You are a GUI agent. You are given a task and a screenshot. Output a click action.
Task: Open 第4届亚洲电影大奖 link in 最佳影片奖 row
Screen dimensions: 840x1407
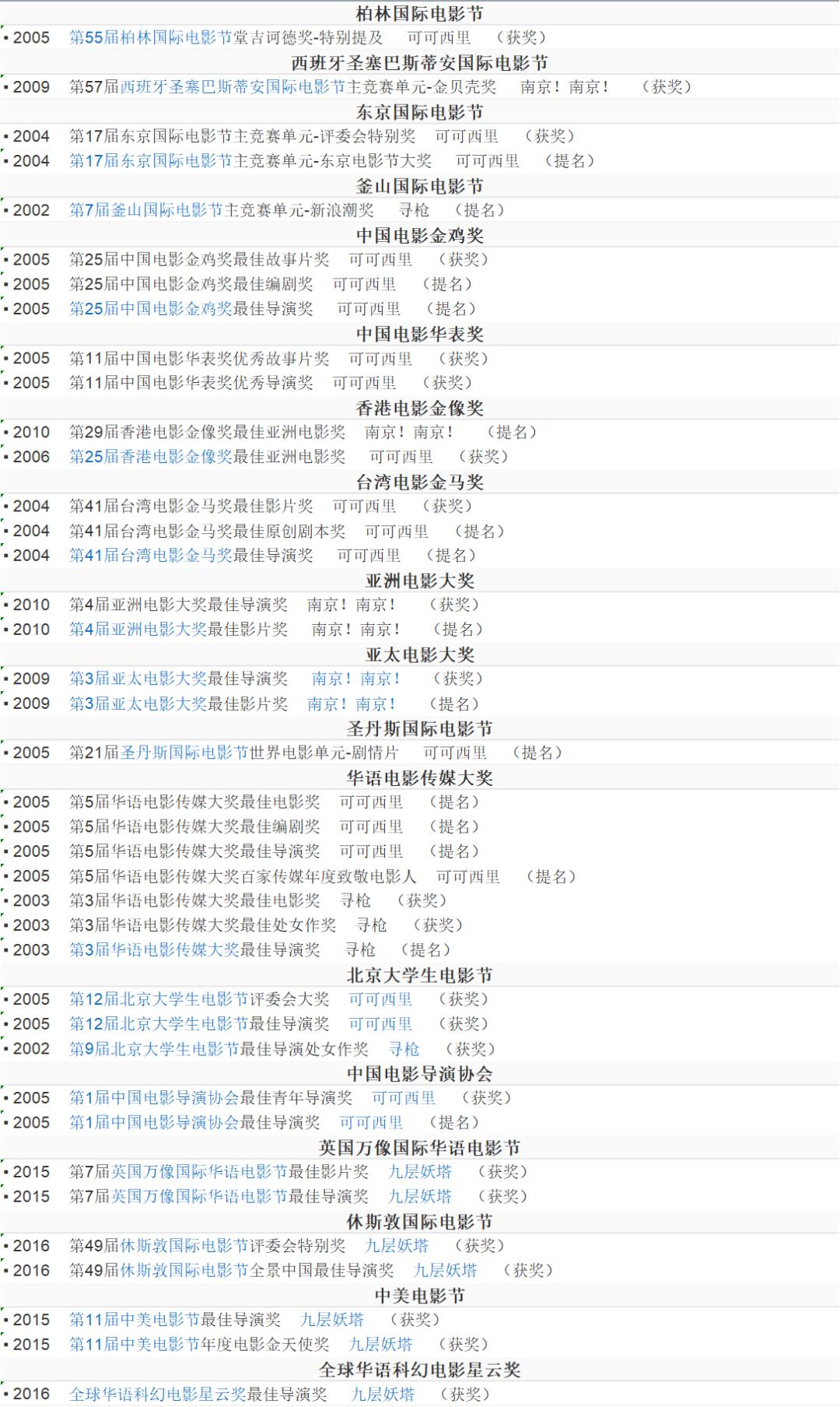click(x=138, y=630)
